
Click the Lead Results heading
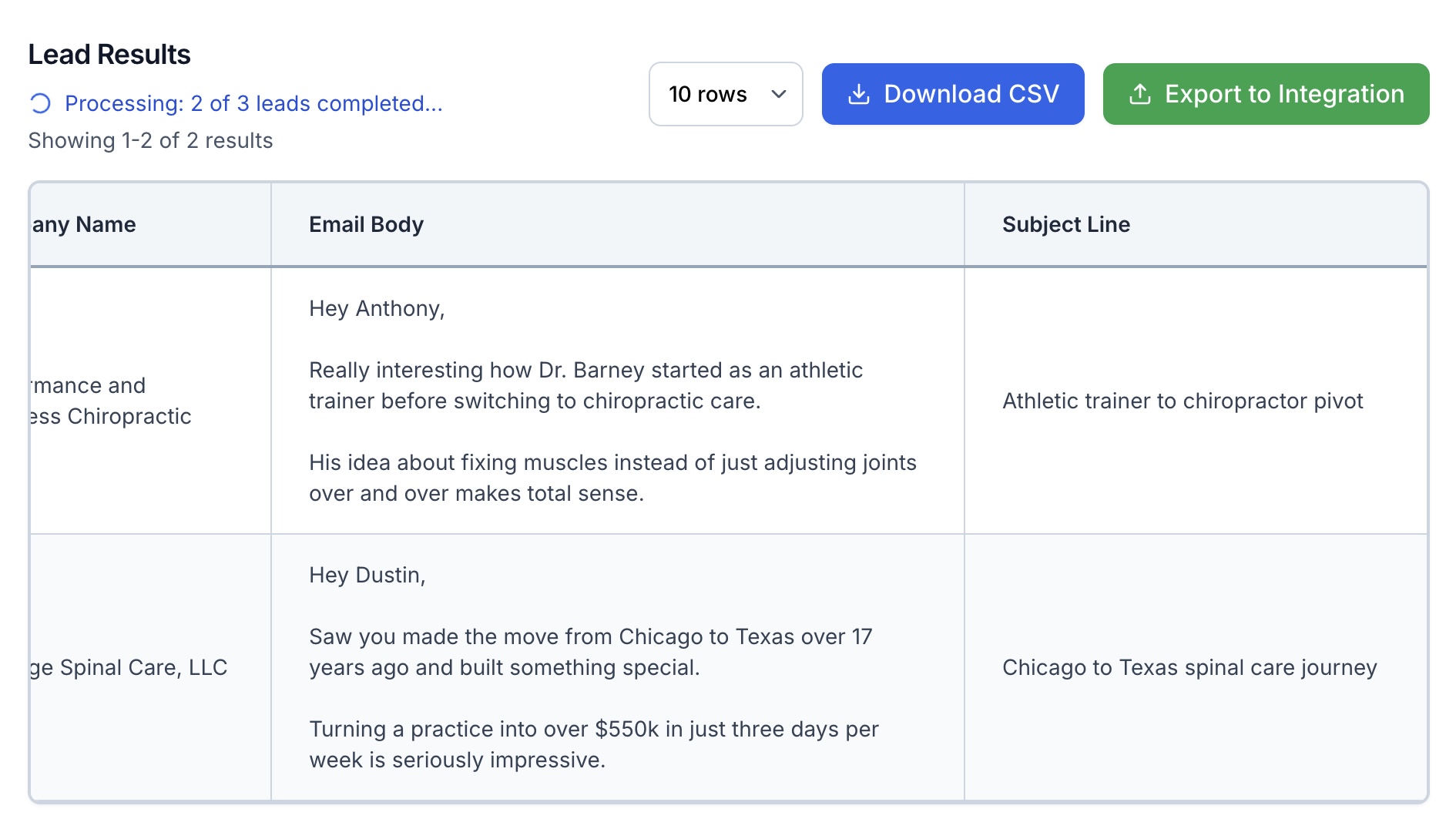[x=109, y=55]
